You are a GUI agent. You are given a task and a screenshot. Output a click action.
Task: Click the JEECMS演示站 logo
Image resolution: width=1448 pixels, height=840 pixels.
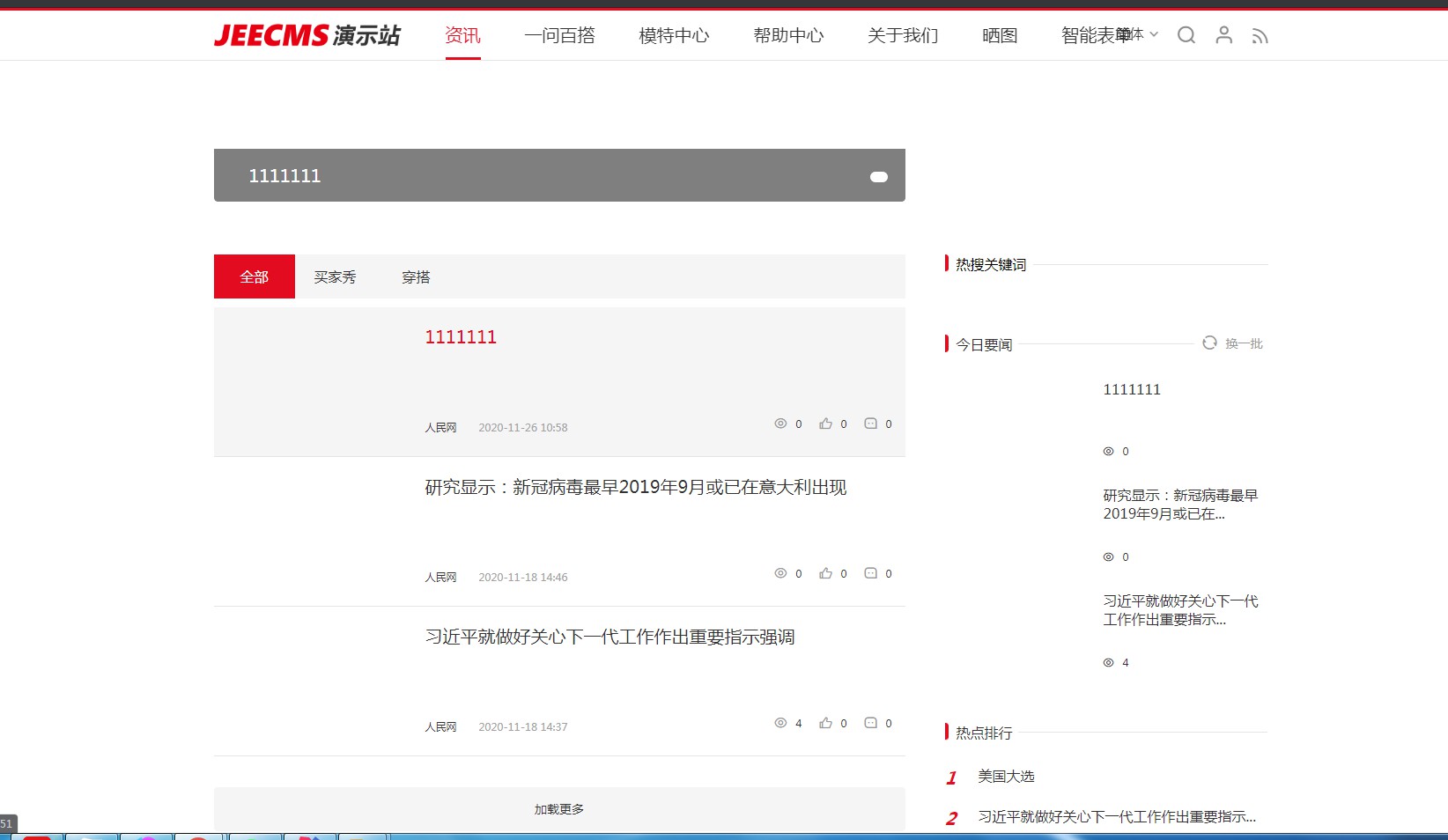tap(307, 35)
